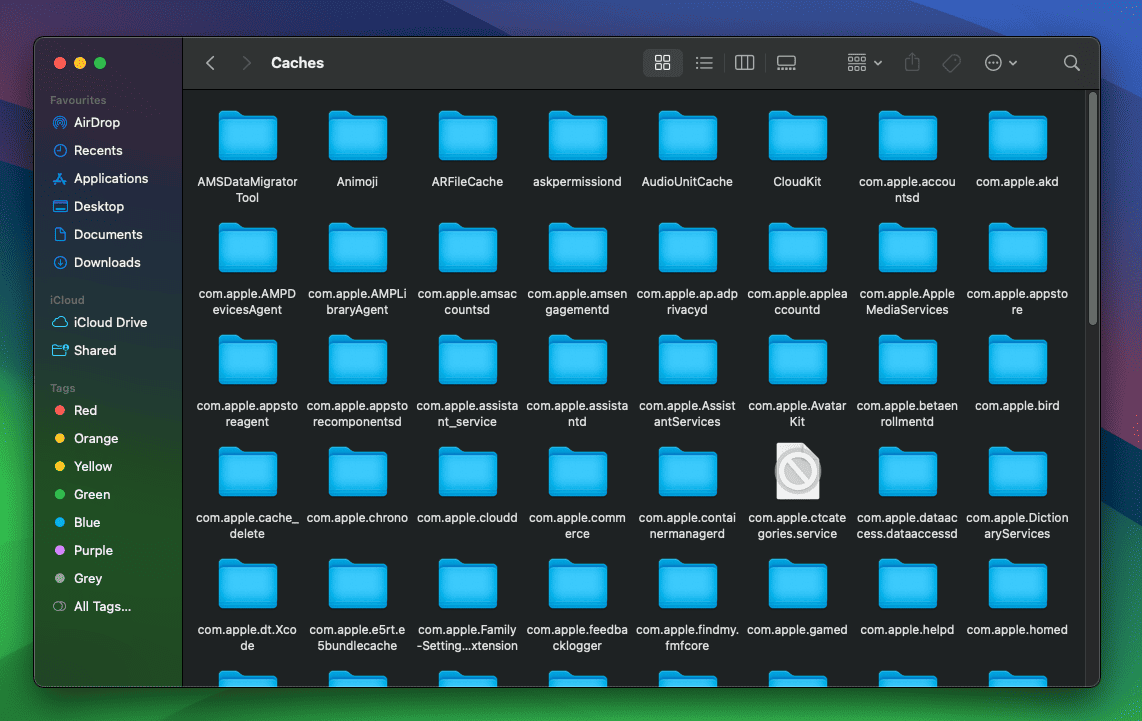Select the com.apple.ap.adprivacyd folder
Image resolution: width=1142 pixels, height=721 pixels.
(688, 248)
